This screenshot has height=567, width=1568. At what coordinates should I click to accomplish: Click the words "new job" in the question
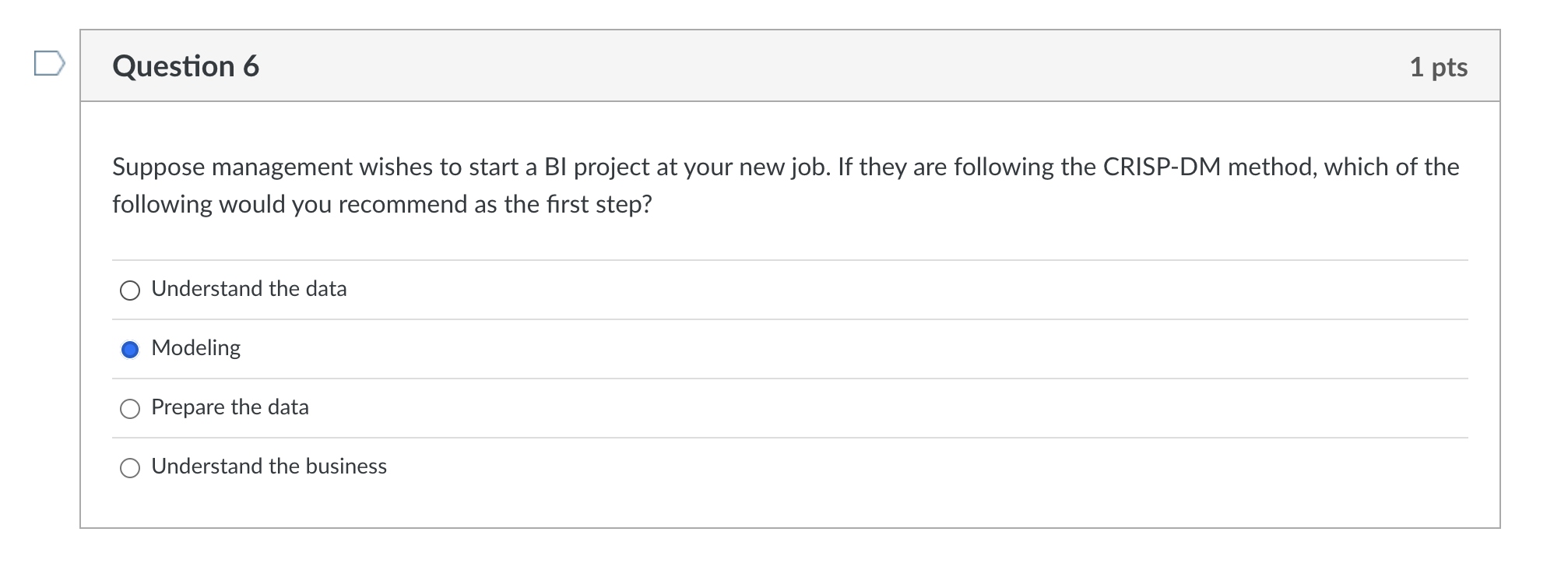(x=782, y=167)
